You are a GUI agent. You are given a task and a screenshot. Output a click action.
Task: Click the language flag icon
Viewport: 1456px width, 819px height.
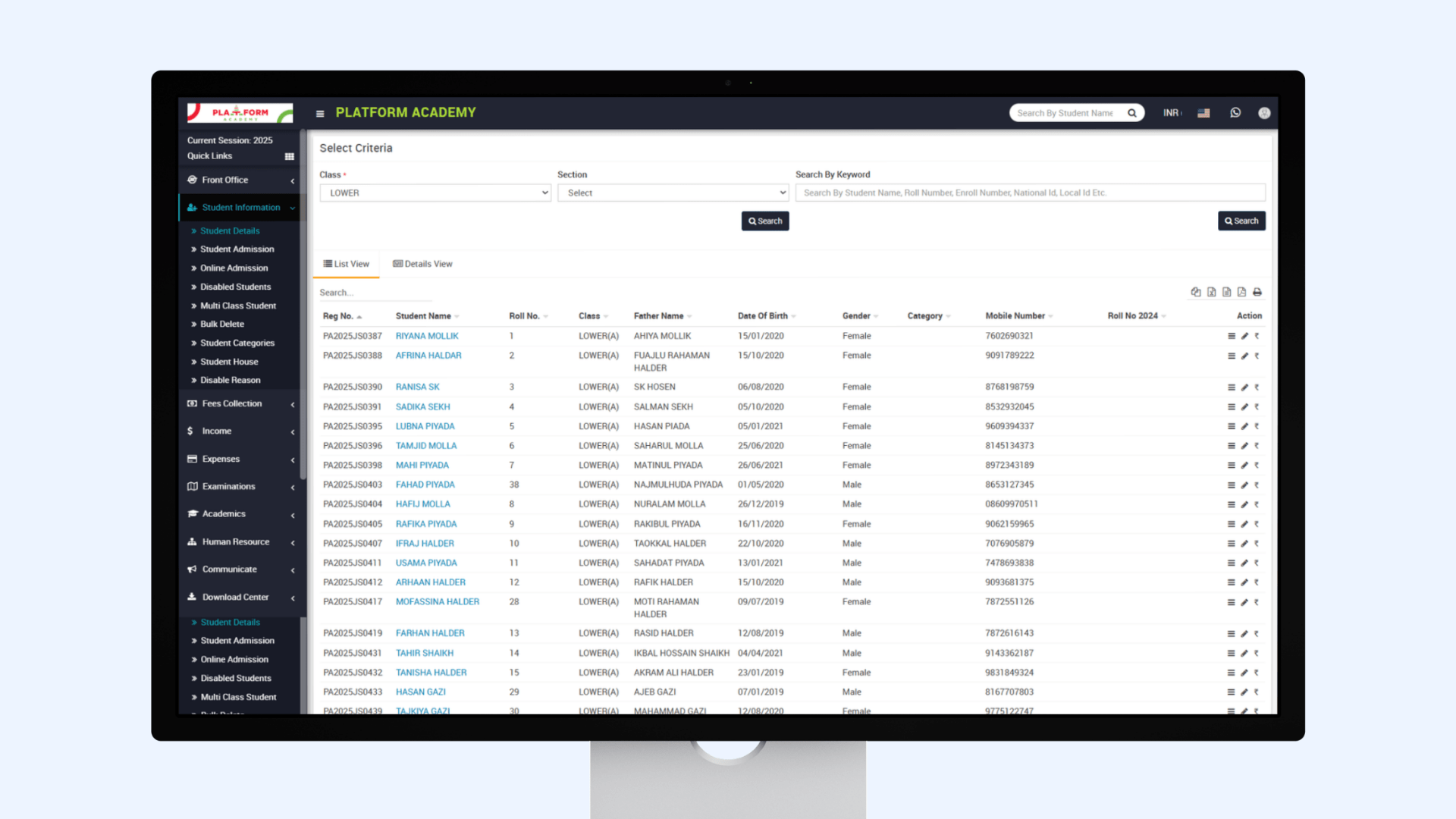(1203, 113)
